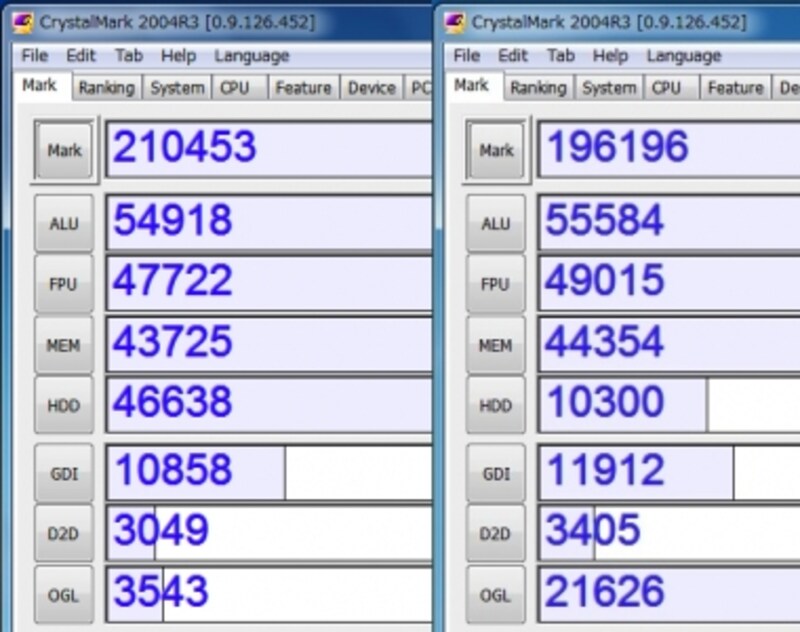Run ALU test in left window
800x632 pixels.
tap(64, 223)
